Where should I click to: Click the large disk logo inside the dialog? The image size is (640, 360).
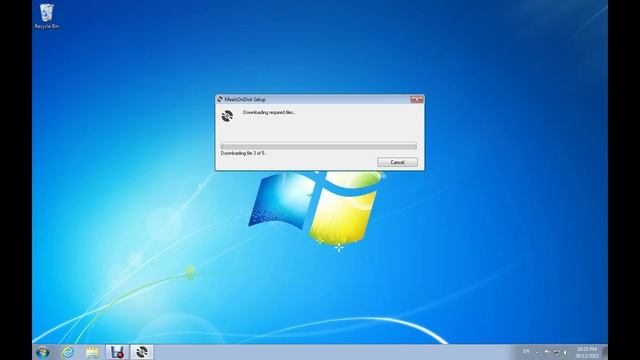tap(227, 116)
